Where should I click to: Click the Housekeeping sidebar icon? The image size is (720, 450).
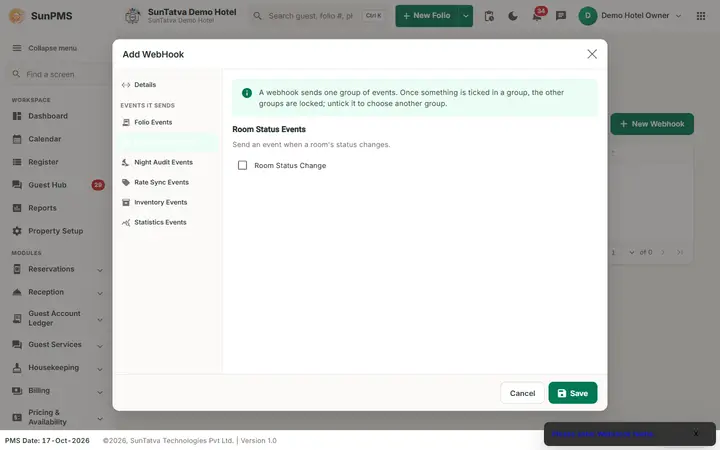click(17, 368)
